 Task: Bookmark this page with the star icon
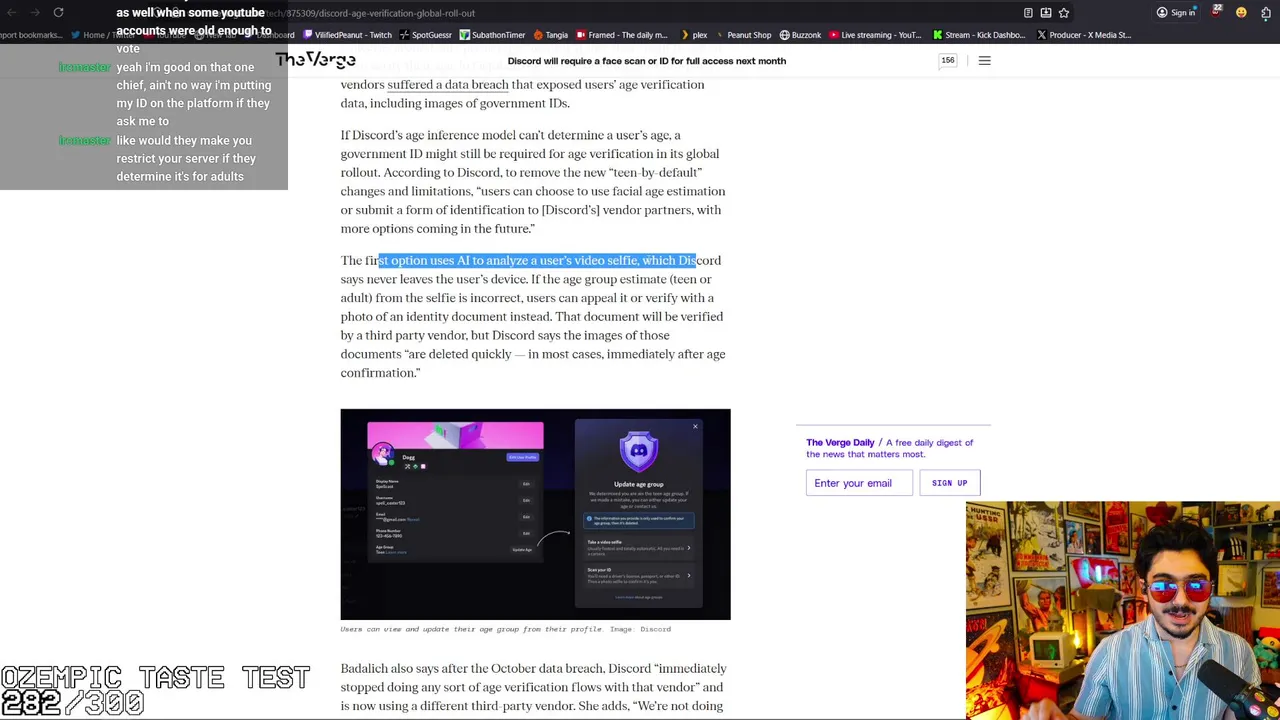[1064, 13]
